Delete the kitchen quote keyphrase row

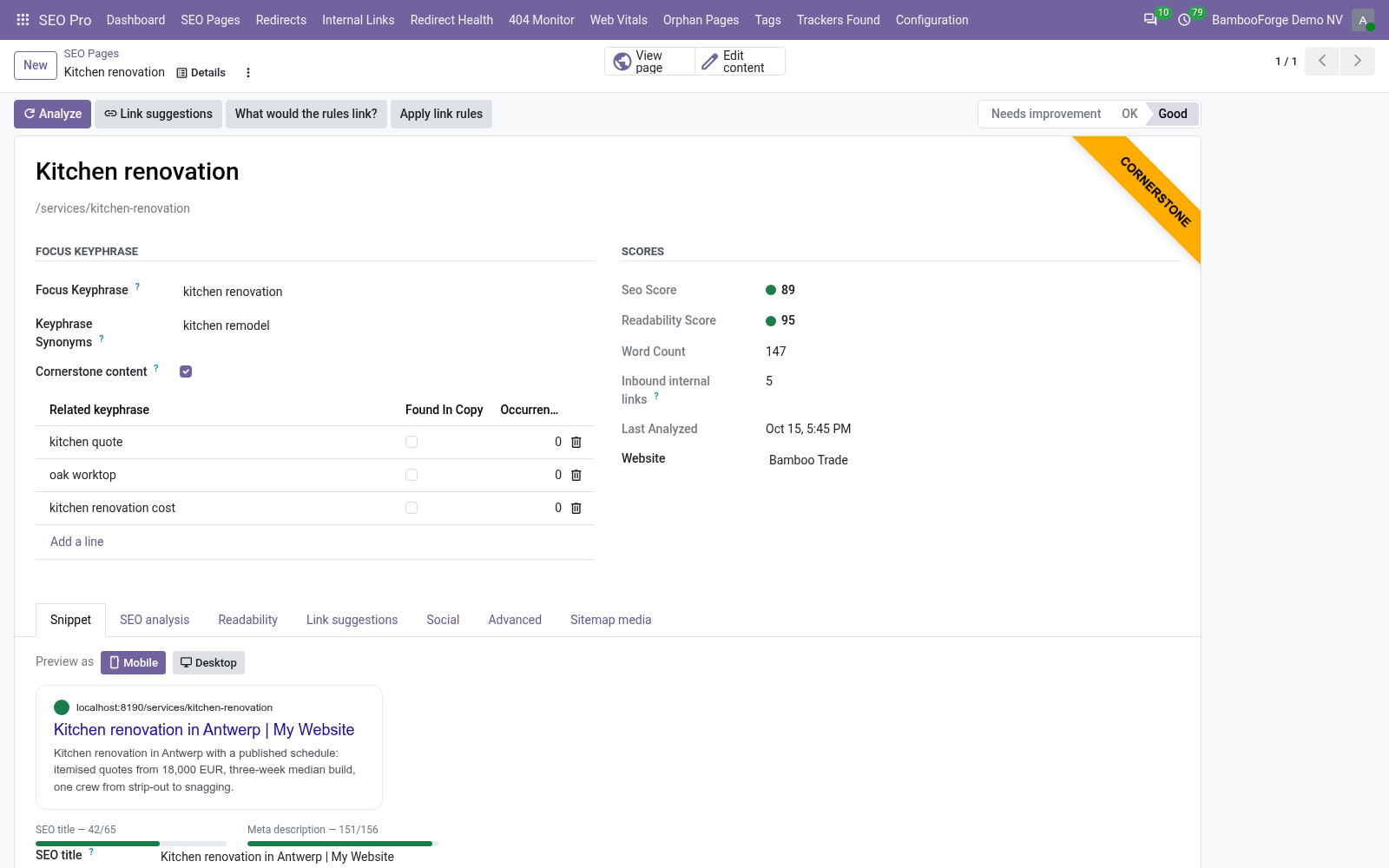click(x=576, y=442)
